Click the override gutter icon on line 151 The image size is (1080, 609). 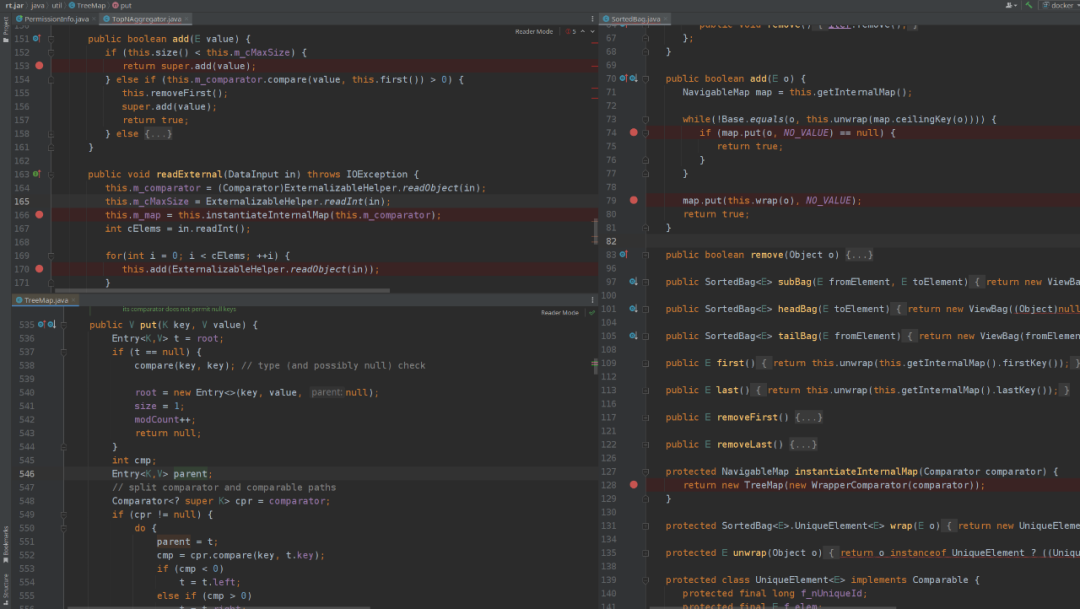37,39
